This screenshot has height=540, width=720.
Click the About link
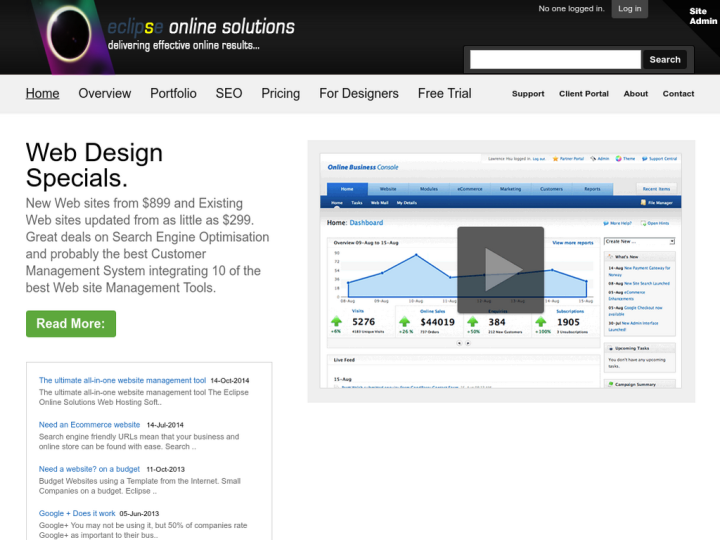pyautogui.click(x=636, y=94)
